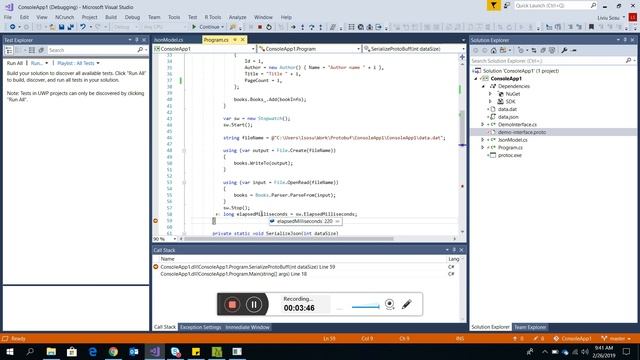Click the Step Into arrow icon
The width and height of the screenshot is (640, 360).
pyautogui.click(x=302, y=27)
